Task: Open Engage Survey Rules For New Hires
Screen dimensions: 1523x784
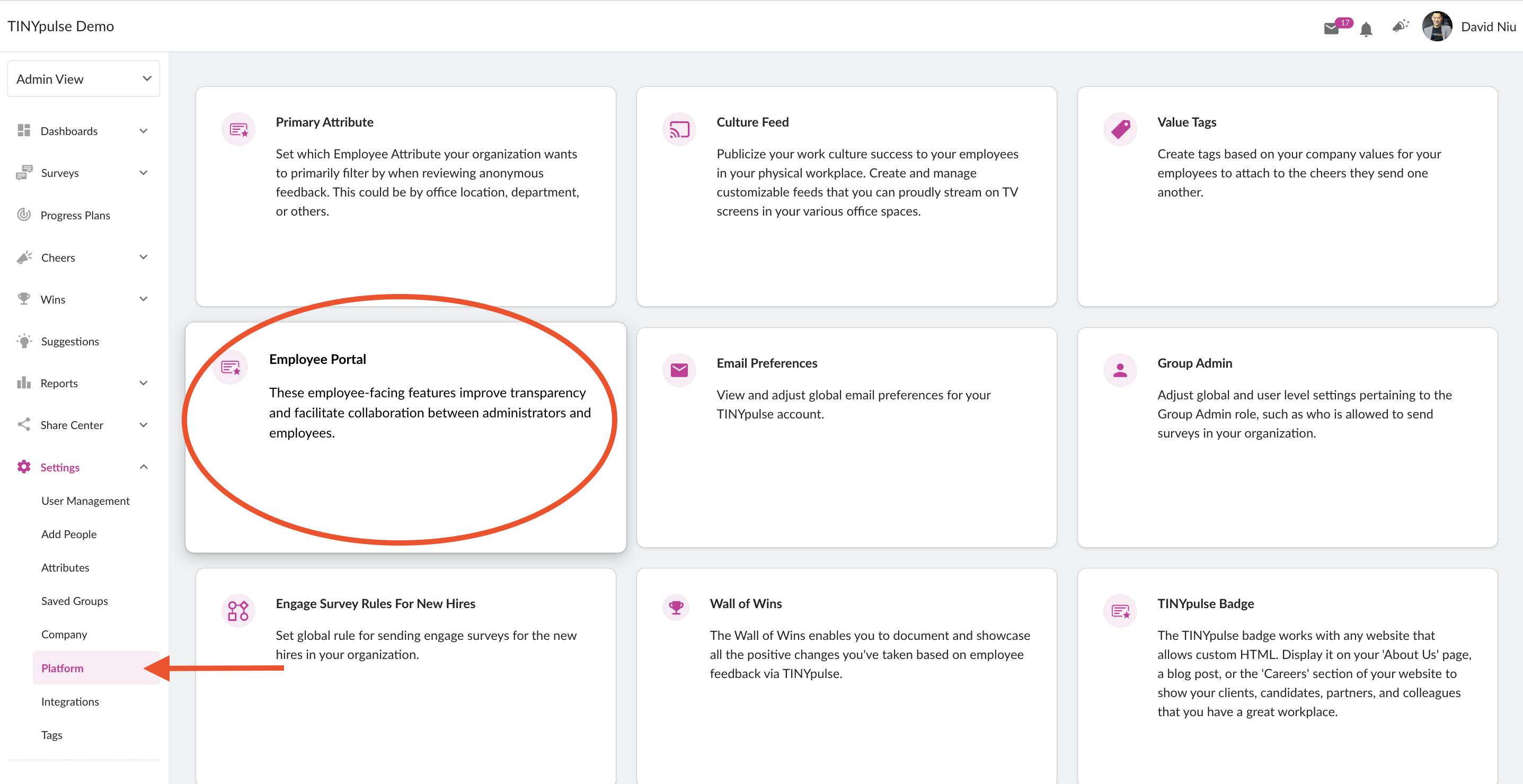Action: coord(375,603)
